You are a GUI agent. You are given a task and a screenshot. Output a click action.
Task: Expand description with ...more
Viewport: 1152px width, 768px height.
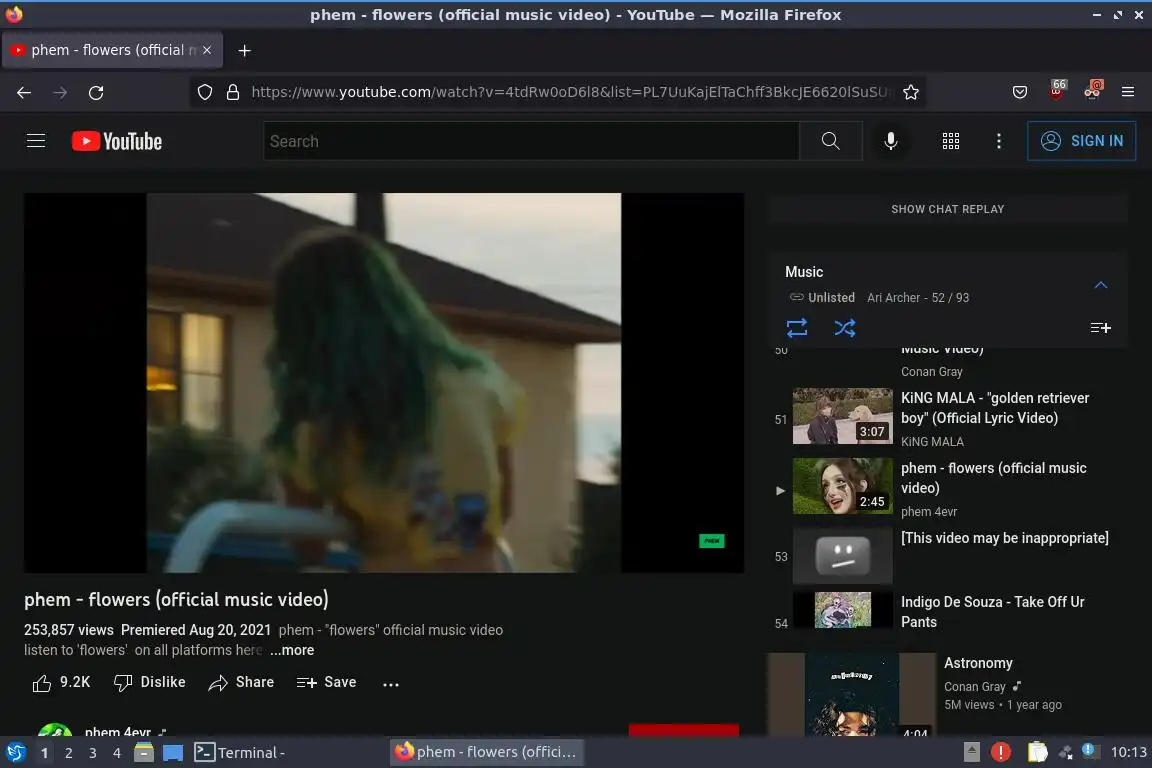pyautogui.click(x=292, y=650)
